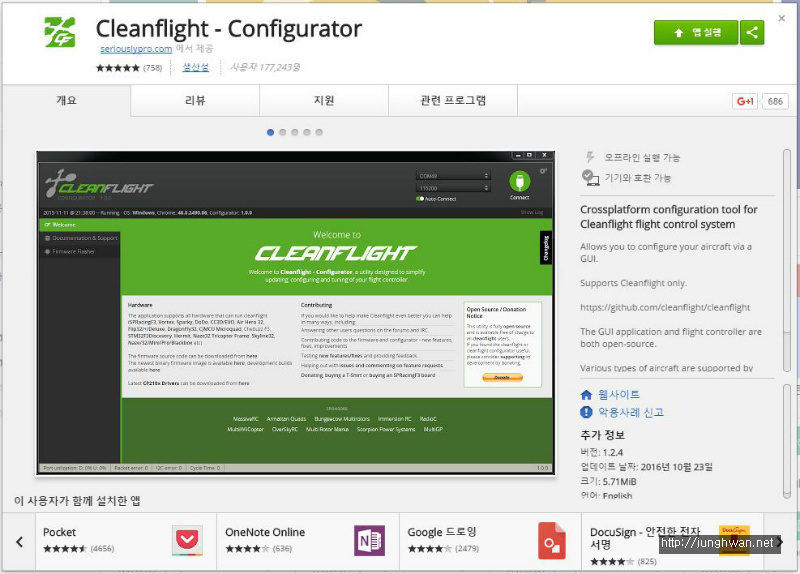
Task: Open the Pocket app card
Action: (x=126, y=541)
